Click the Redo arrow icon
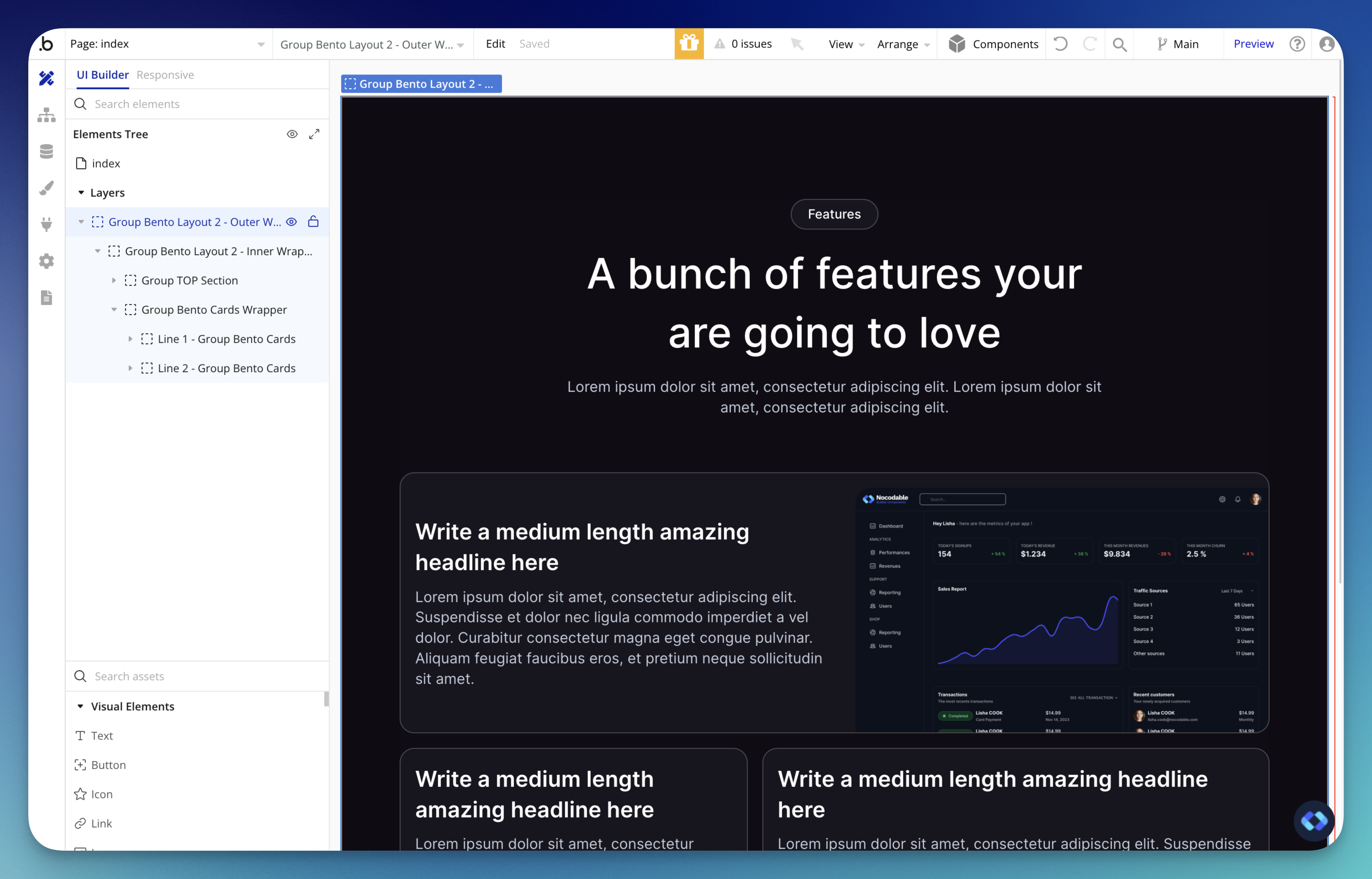The image size is (1372, 879). tap(1090, 44)
